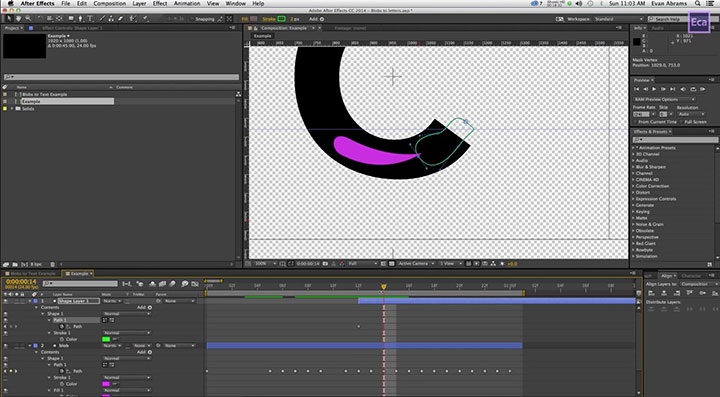The width and height of the screenshot is (720, 397).
Task: Expand the Color Correction effects category
Action: point(634,186)
